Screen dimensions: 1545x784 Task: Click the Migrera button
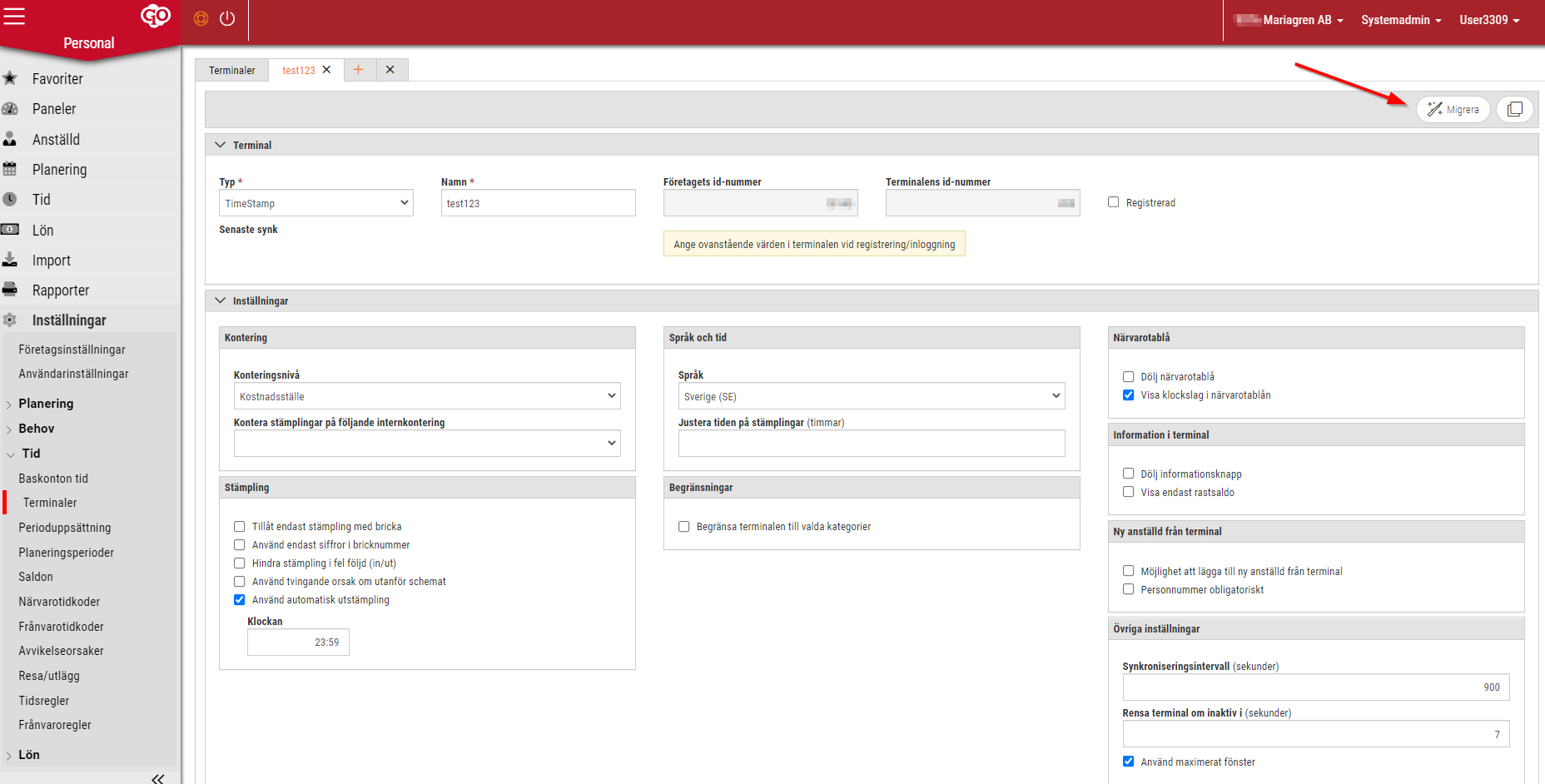pyautogui.click(x=1453, y=109)
